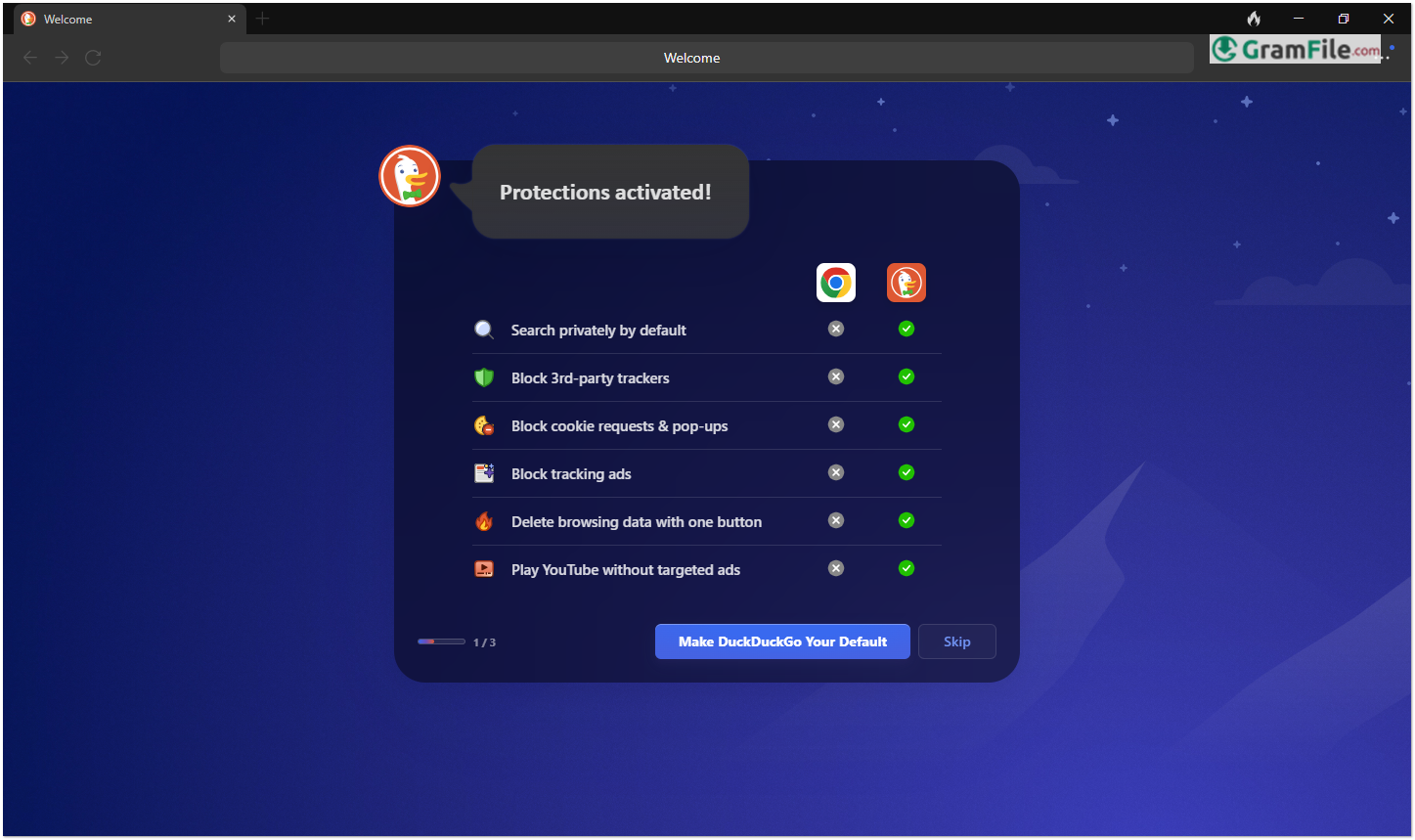Click the cookie icon for pop-ups

[484, 425]
